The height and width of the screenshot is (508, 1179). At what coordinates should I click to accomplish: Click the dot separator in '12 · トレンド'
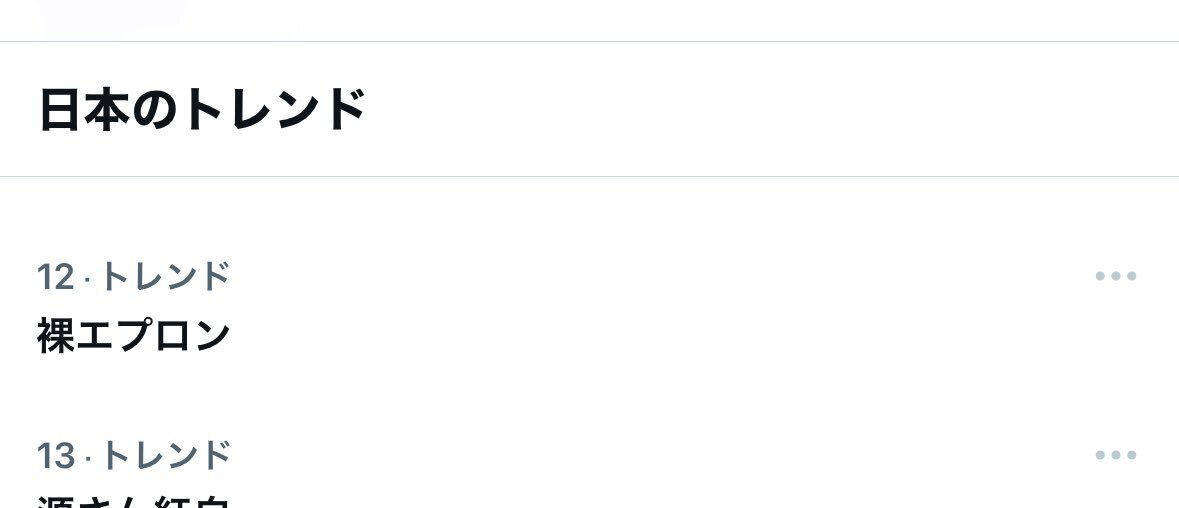pyautogui.click(x=88, y=278)
